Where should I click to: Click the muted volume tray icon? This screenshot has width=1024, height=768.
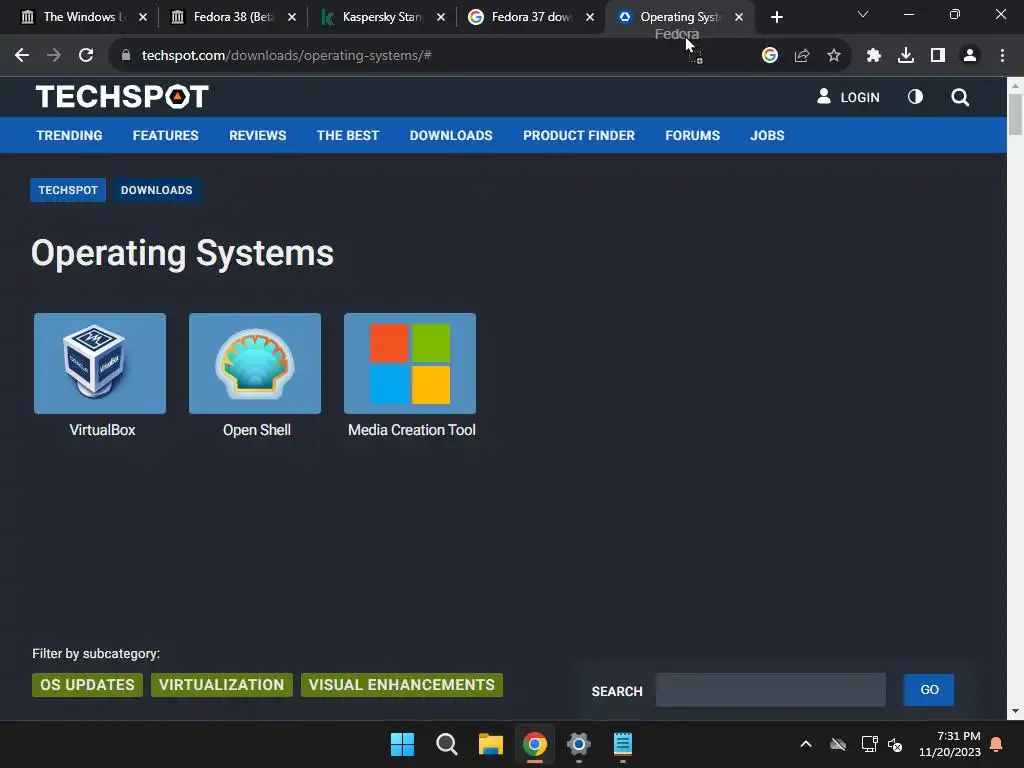pos(895,744)
